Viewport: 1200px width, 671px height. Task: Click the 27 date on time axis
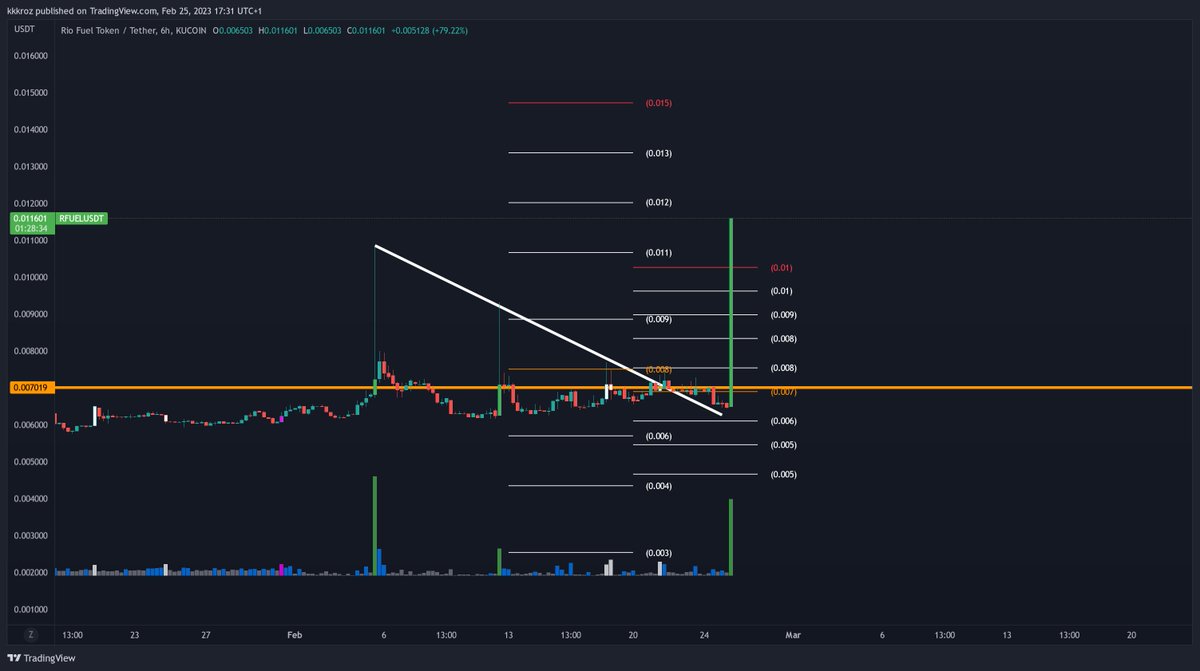click(x=206, y=635)
